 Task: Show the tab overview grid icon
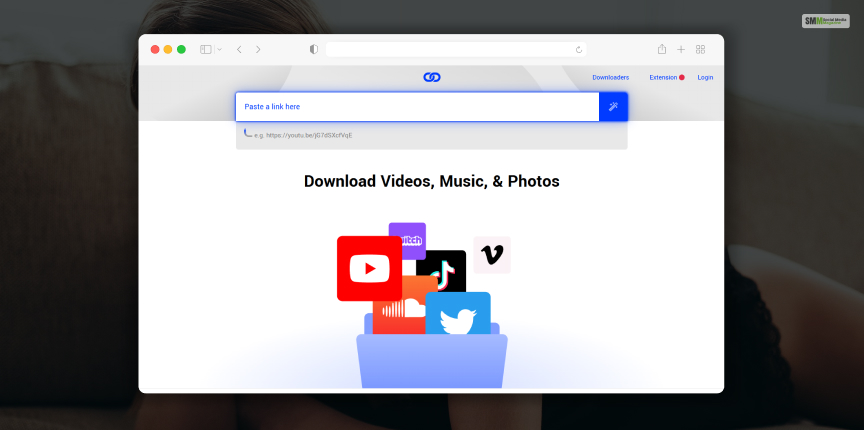[700, 50]
